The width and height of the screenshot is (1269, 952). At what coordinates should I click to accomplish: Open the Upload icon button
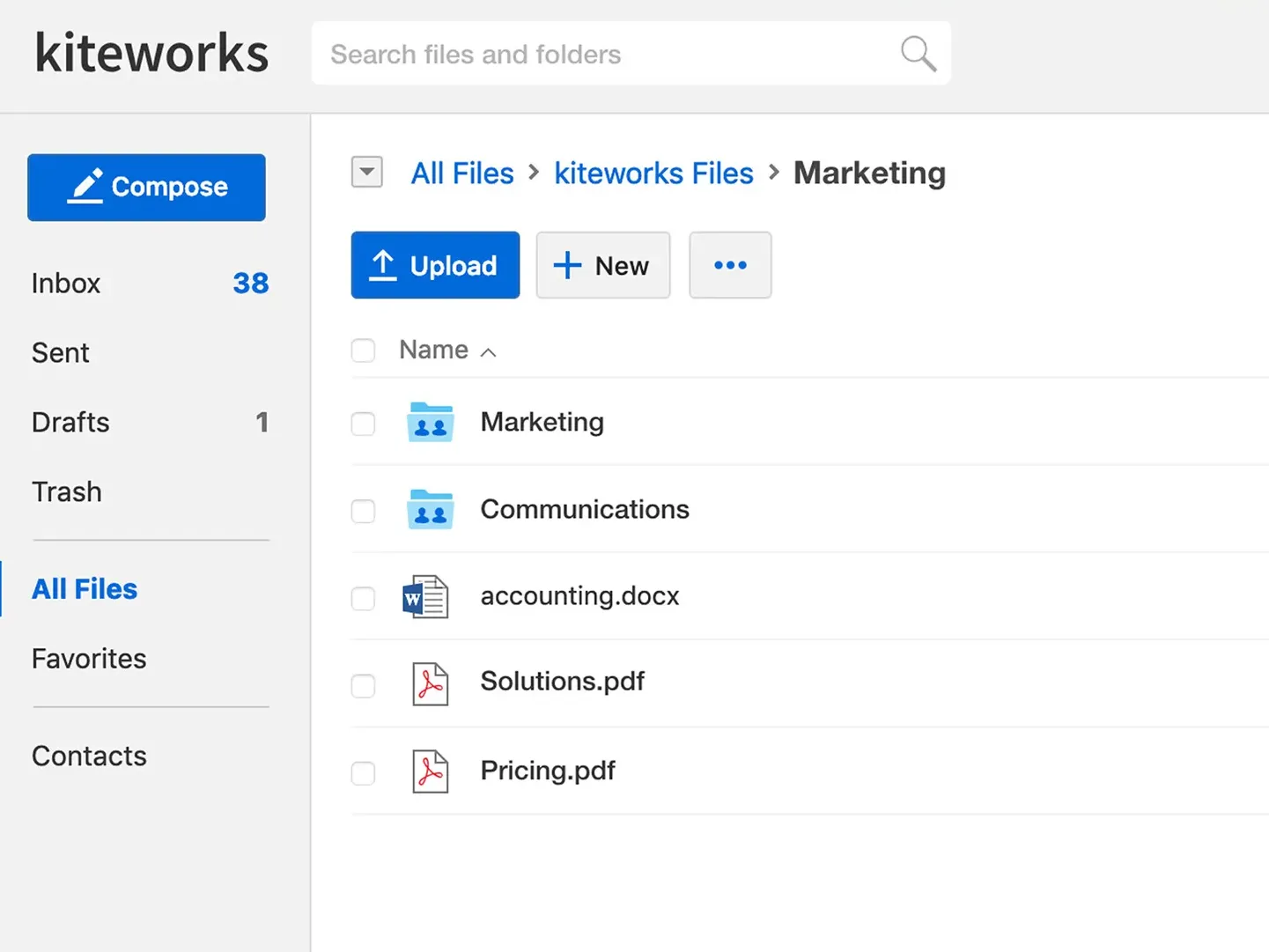(382, 265)
